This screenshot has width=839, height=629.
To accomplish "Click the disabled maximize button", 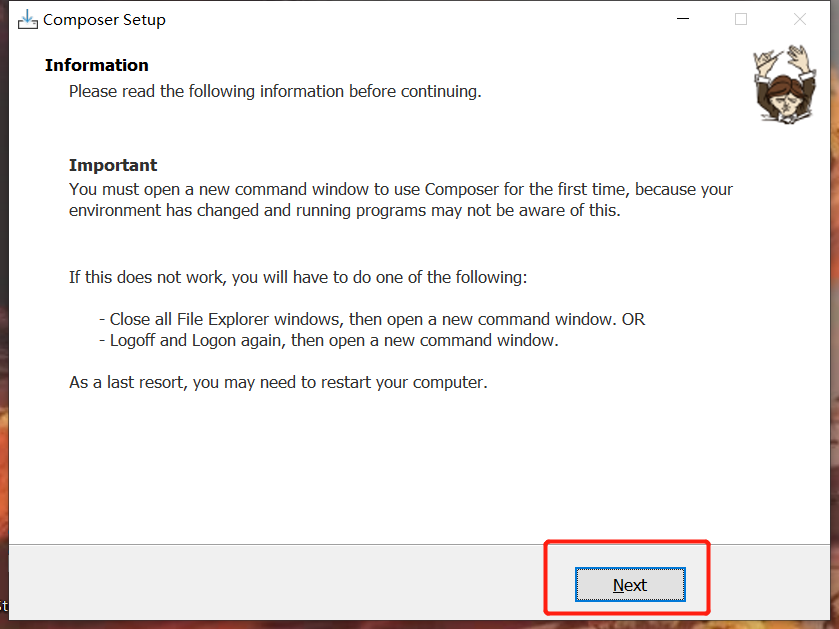I will click(741, 19).
